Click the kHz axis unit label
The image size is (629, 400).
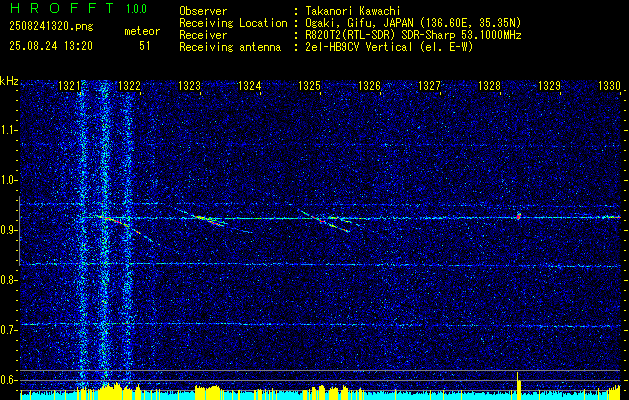tap(9, 81)
